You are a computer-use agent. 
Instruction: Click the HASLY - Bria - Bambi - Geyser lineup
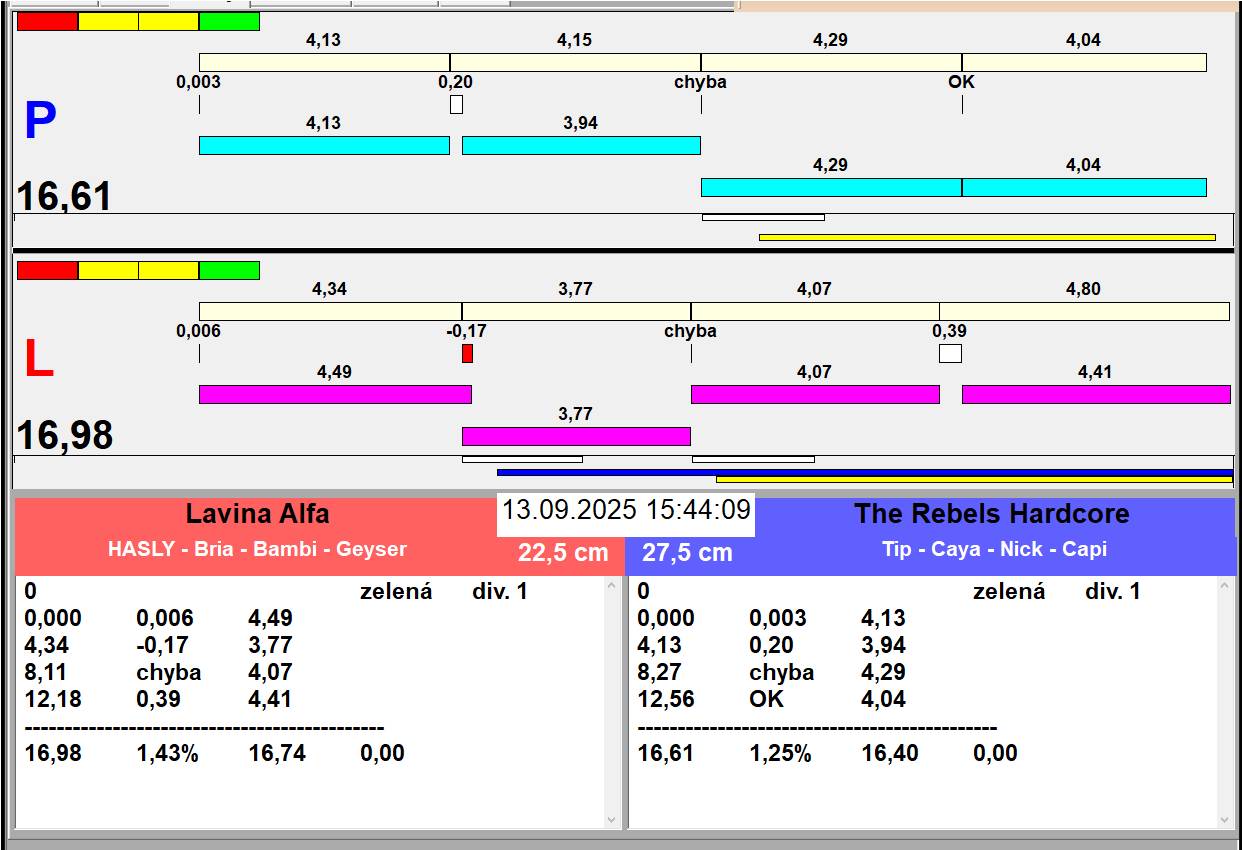pyautogui.click(x=257, y=549)
